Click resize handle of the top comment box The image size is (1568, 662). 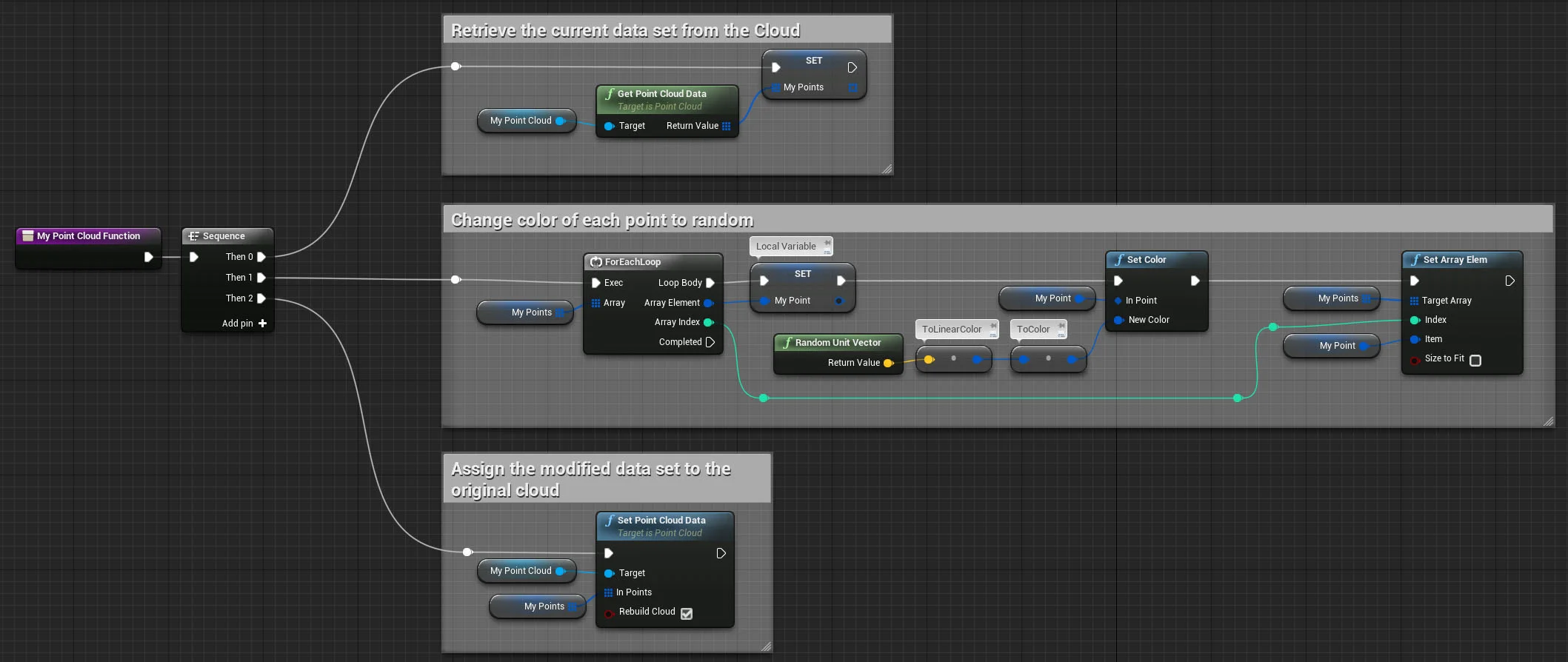click(x=887, y=169)
